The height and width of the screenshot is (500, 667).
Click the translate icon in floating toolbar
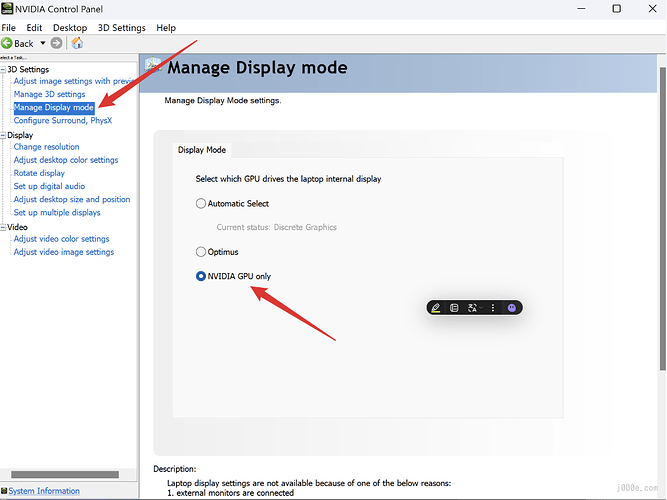(472, 308)
